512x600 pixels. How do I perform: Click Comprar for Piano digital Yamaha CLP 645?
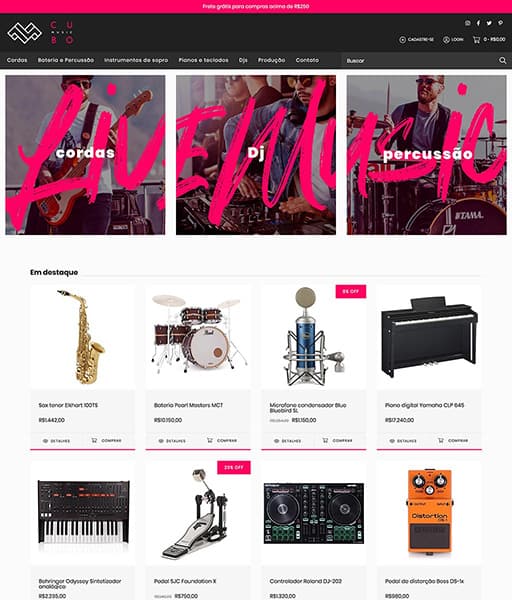click(x=453, y=440)
